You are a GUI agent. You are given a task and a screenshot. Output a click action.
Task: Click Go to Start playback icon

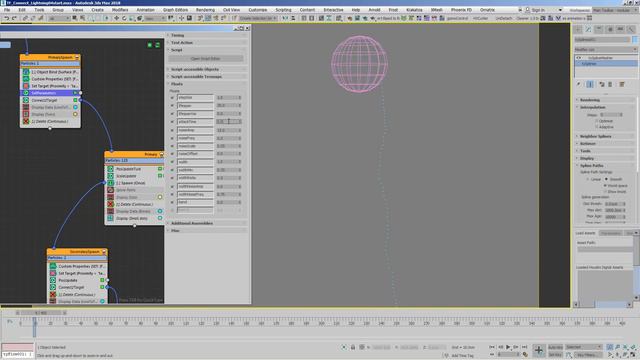[492, 347]
